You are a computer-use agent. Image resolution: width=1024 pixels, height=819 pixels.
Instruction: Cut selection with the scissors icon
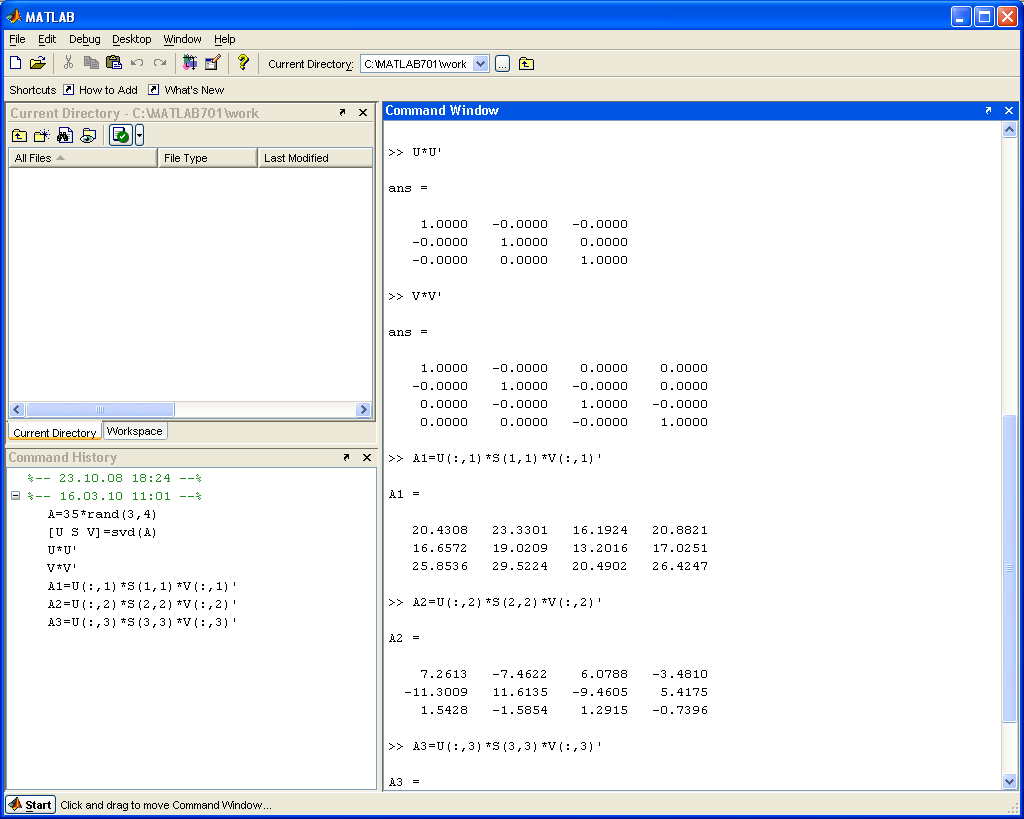(68, 63)
